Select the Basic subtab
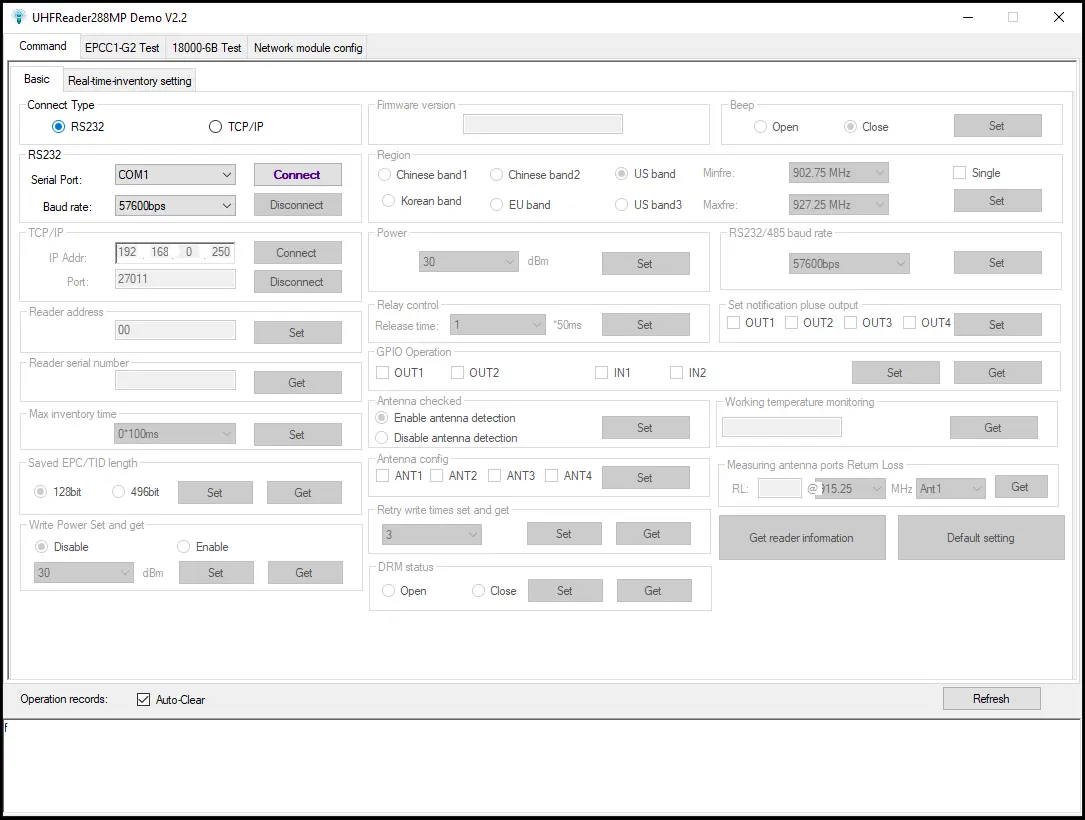 tap(37, 79)
